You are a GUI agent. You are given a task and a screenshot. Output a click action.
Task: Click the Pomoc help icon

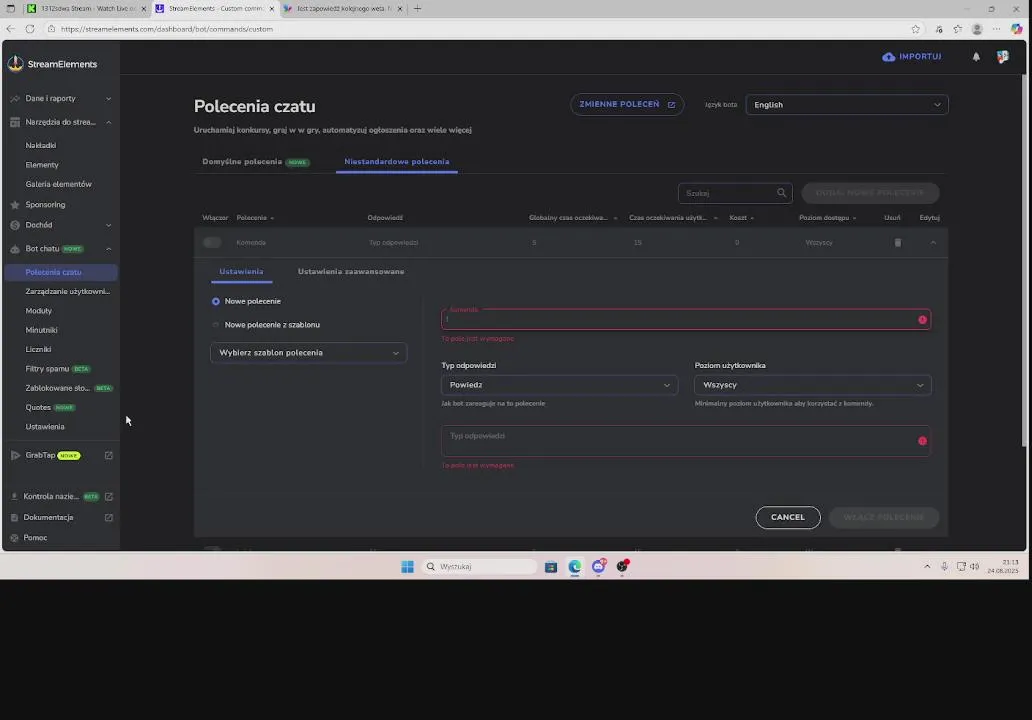click(x=14, y=538)
